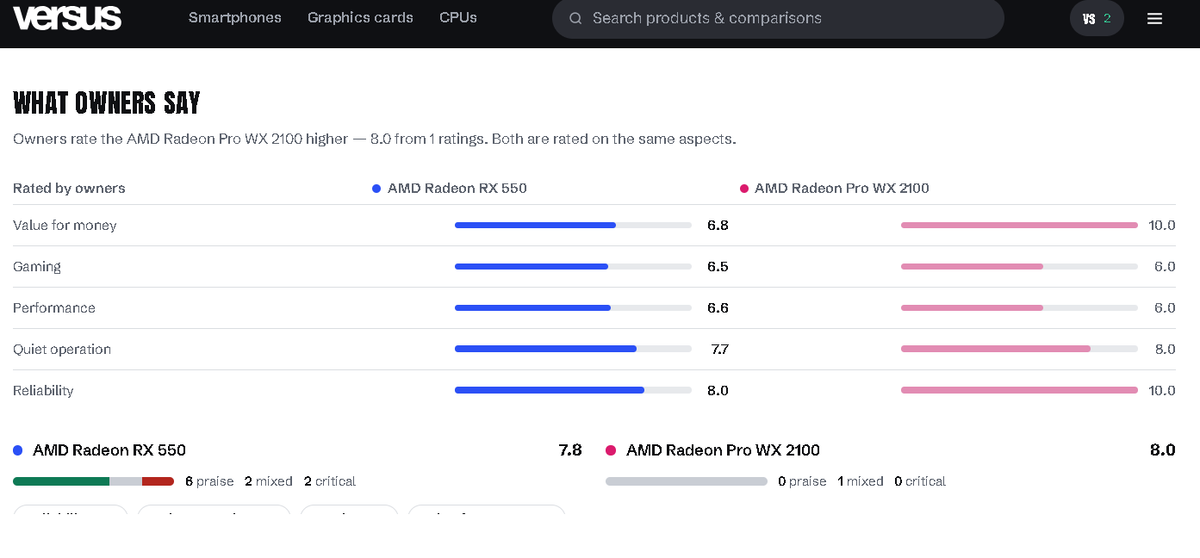The height and width of the screenshot is (558, 1200).
Task: Click the RX 550 praise/mixed/critical sentiment bar
Action: pos(94,481)
